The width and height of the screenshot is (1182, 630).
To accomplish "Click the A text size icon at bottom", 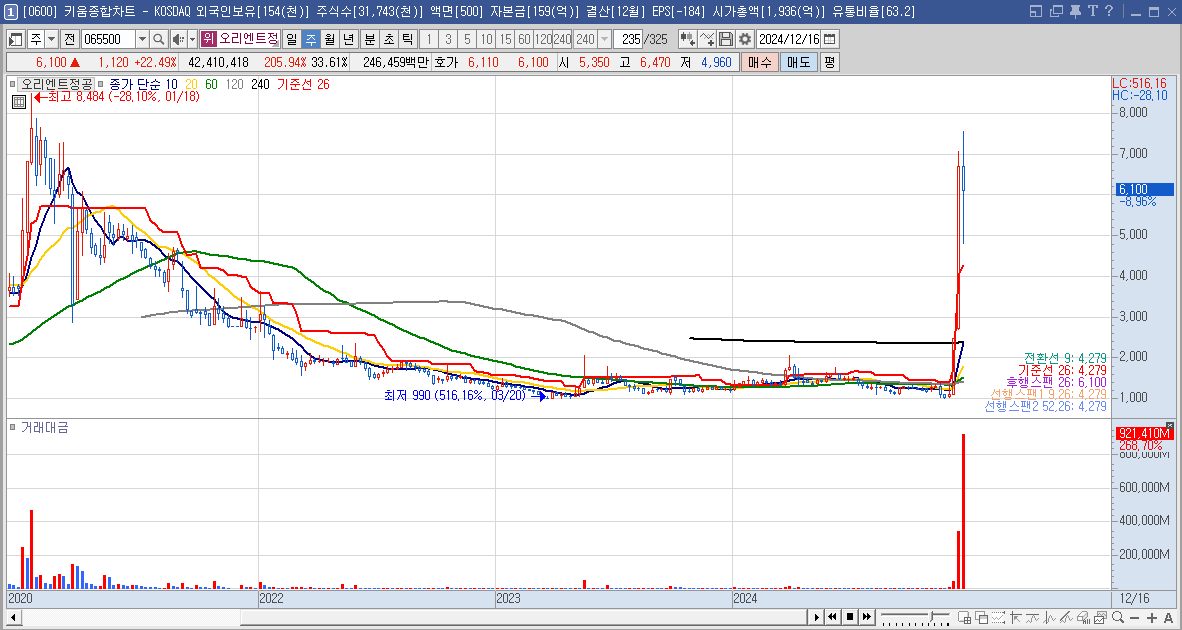I will (1169, 618).
